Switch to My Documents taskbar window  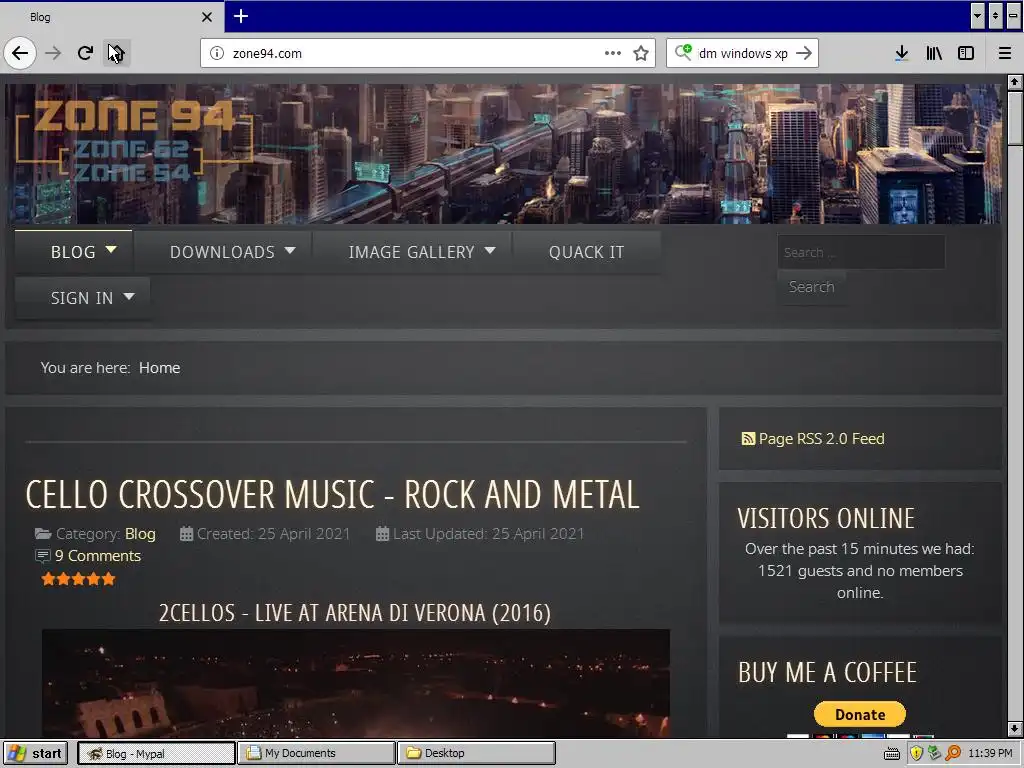tap(316, 753)
